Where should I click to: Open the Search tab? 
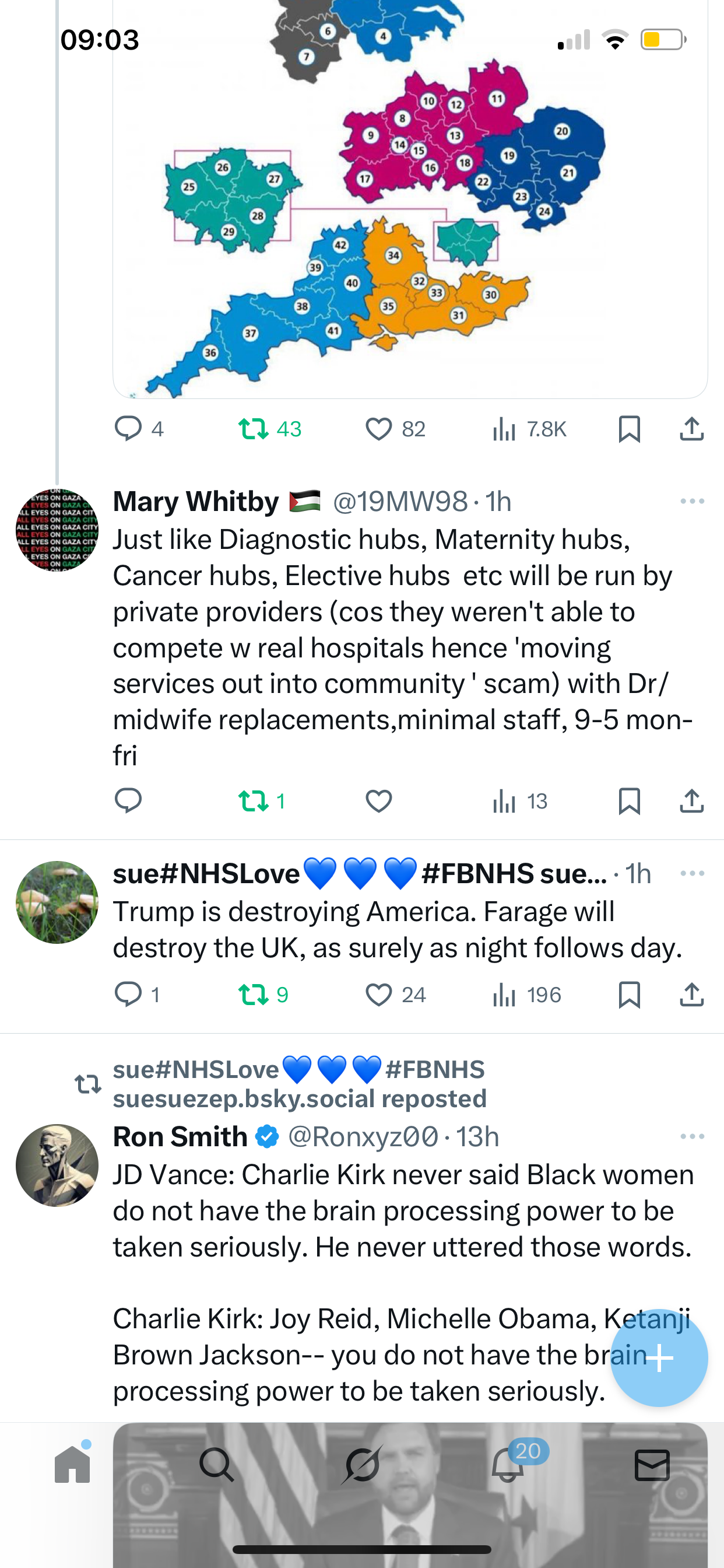coord(217,1464)
